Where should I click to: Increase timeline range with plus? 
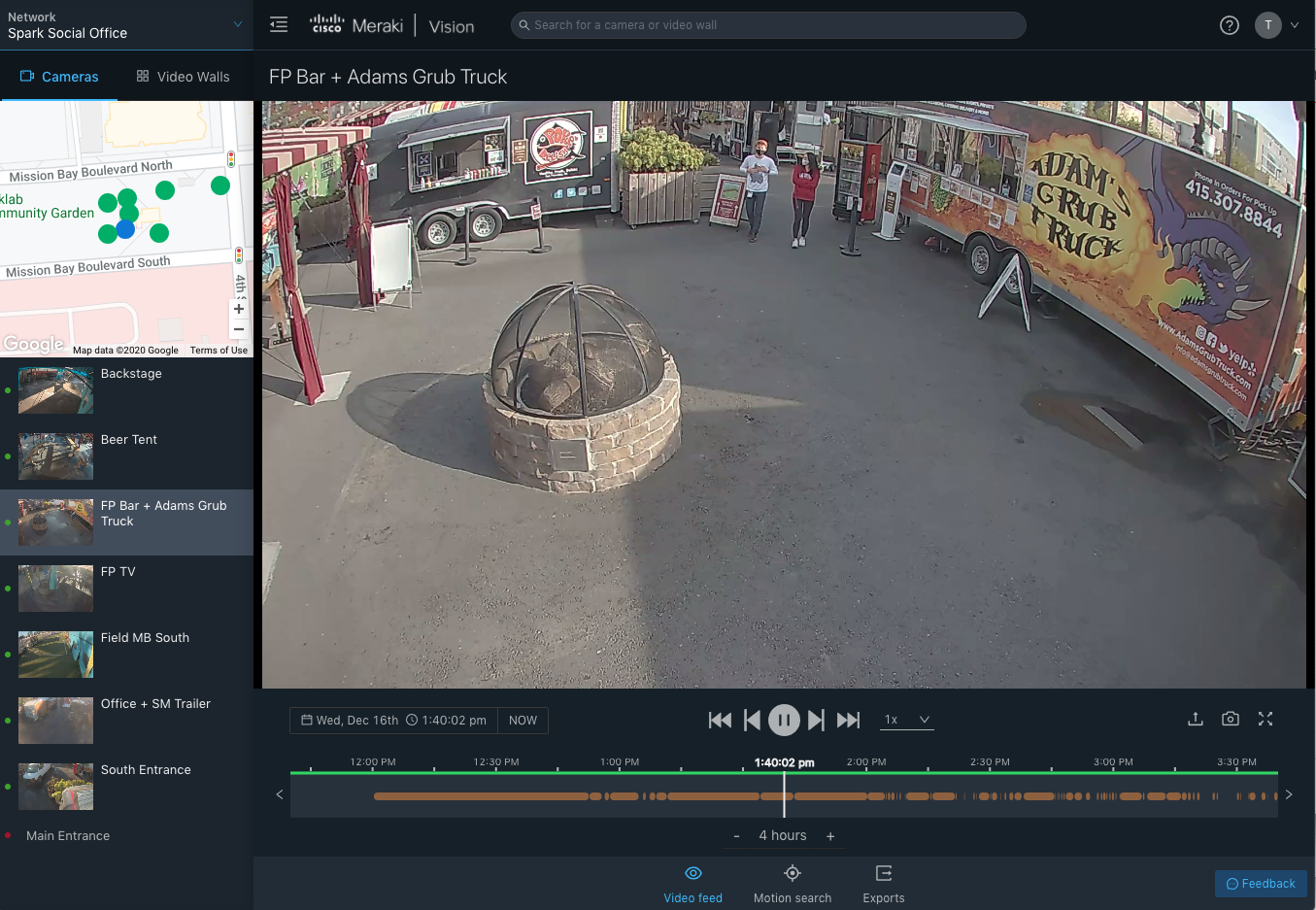pyautogui.click(x=830, y=836)
